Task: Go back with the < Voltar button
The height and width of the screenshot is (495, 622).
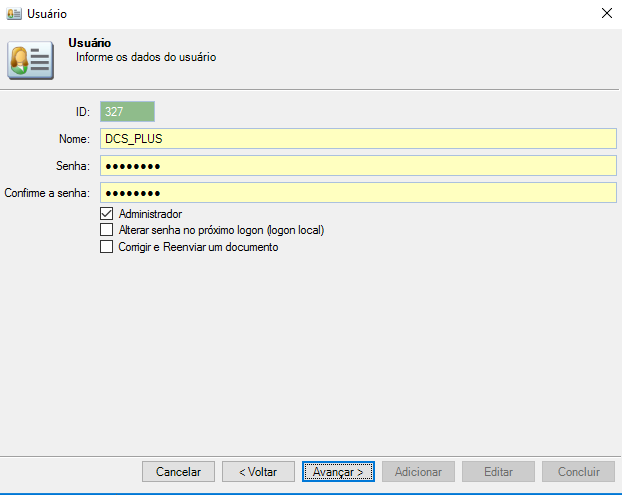Action: (x=258, y=471)
